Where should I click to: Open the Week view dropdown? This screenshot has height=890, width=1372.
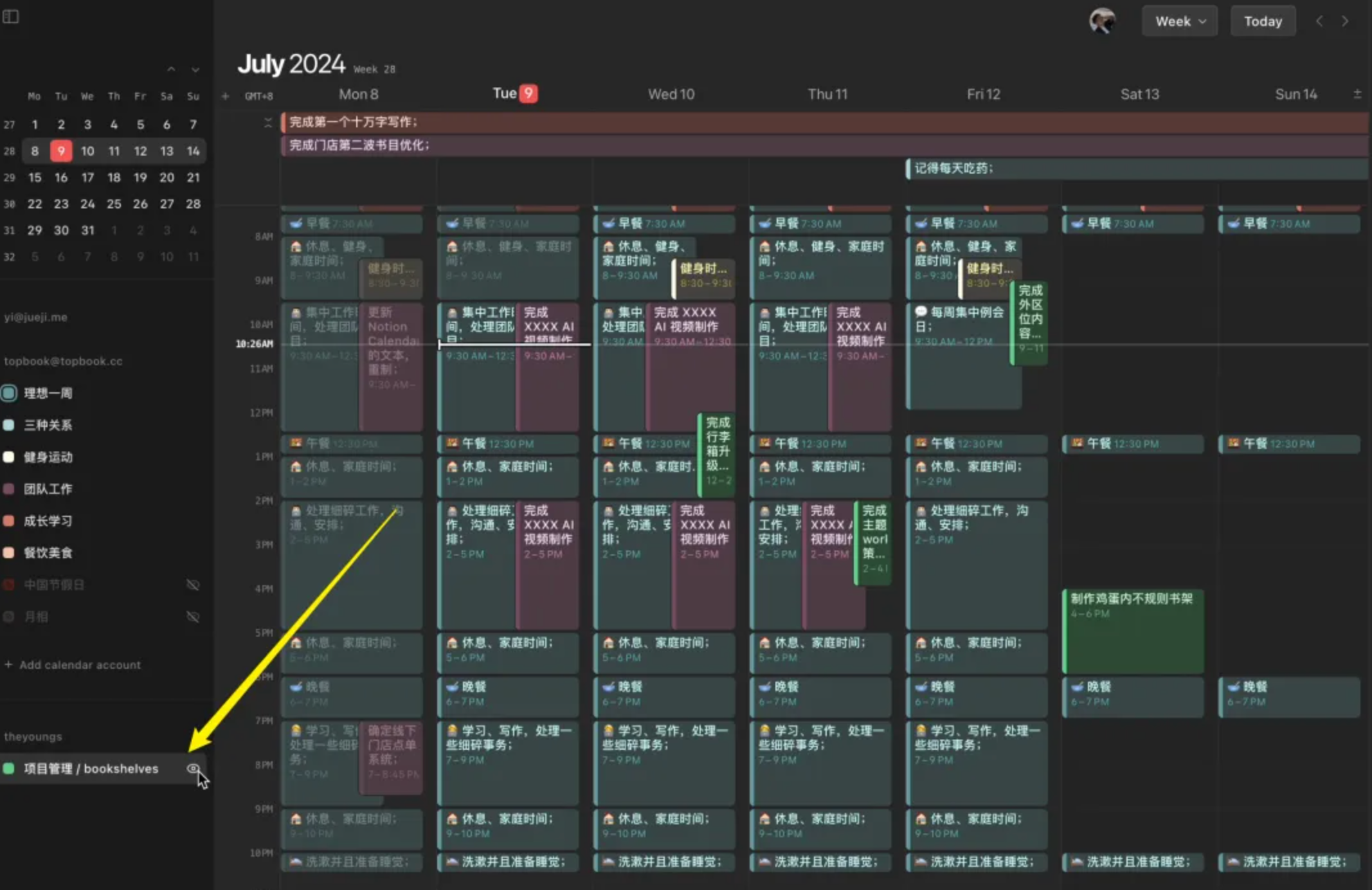click(1179, 21)
